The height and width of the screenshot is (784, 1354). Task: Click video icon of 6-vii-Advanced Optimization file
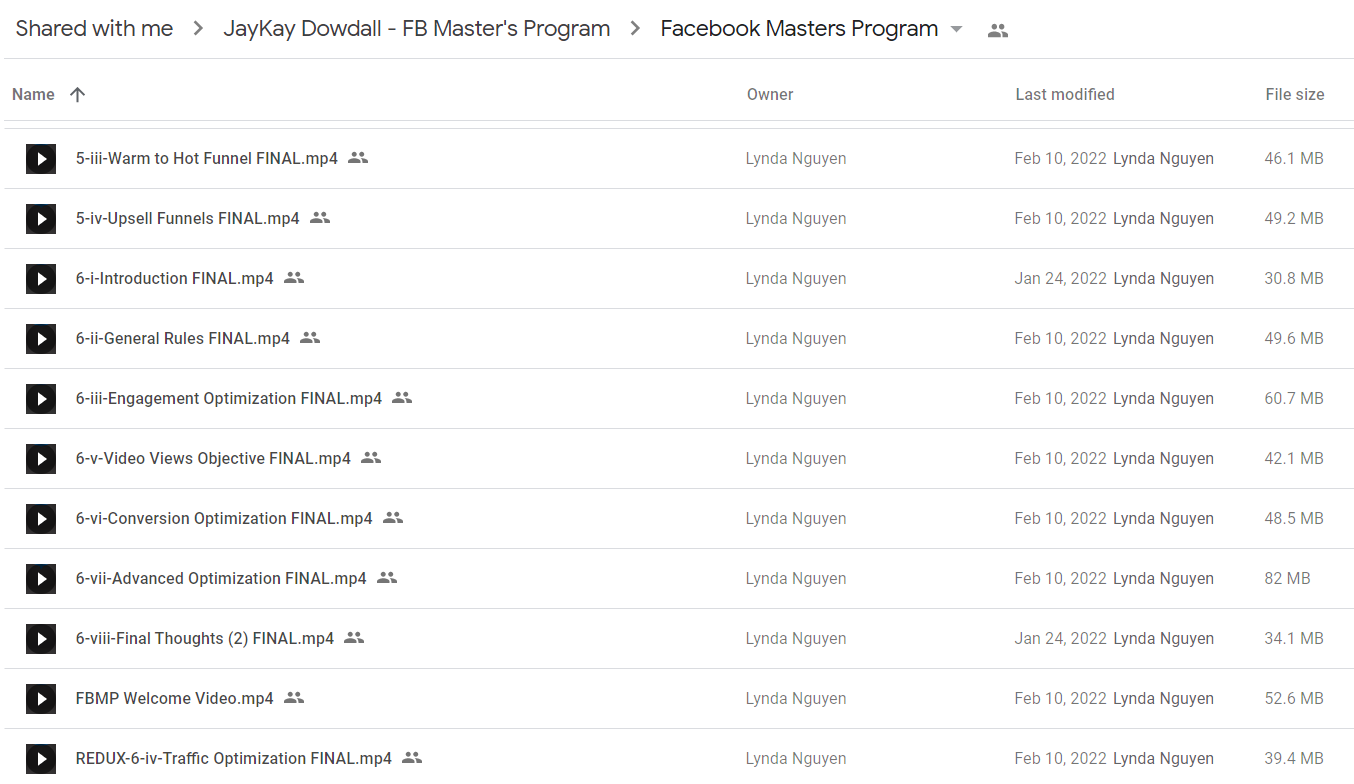tap(41, 578)
